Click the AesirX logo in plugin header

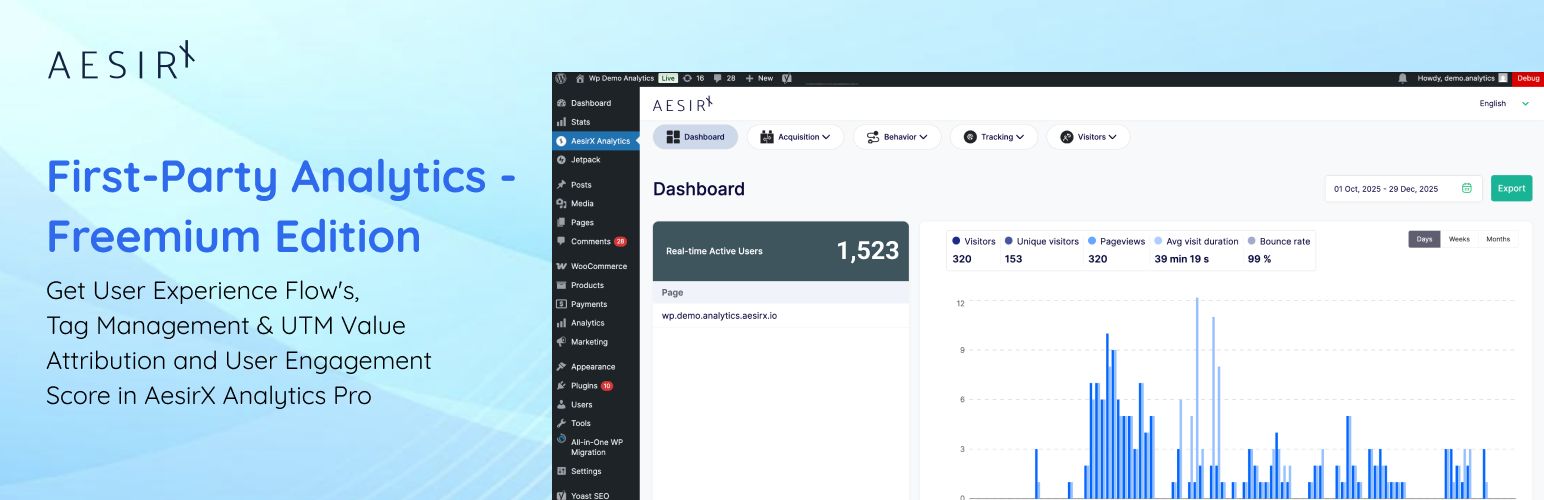coord(682,103)
